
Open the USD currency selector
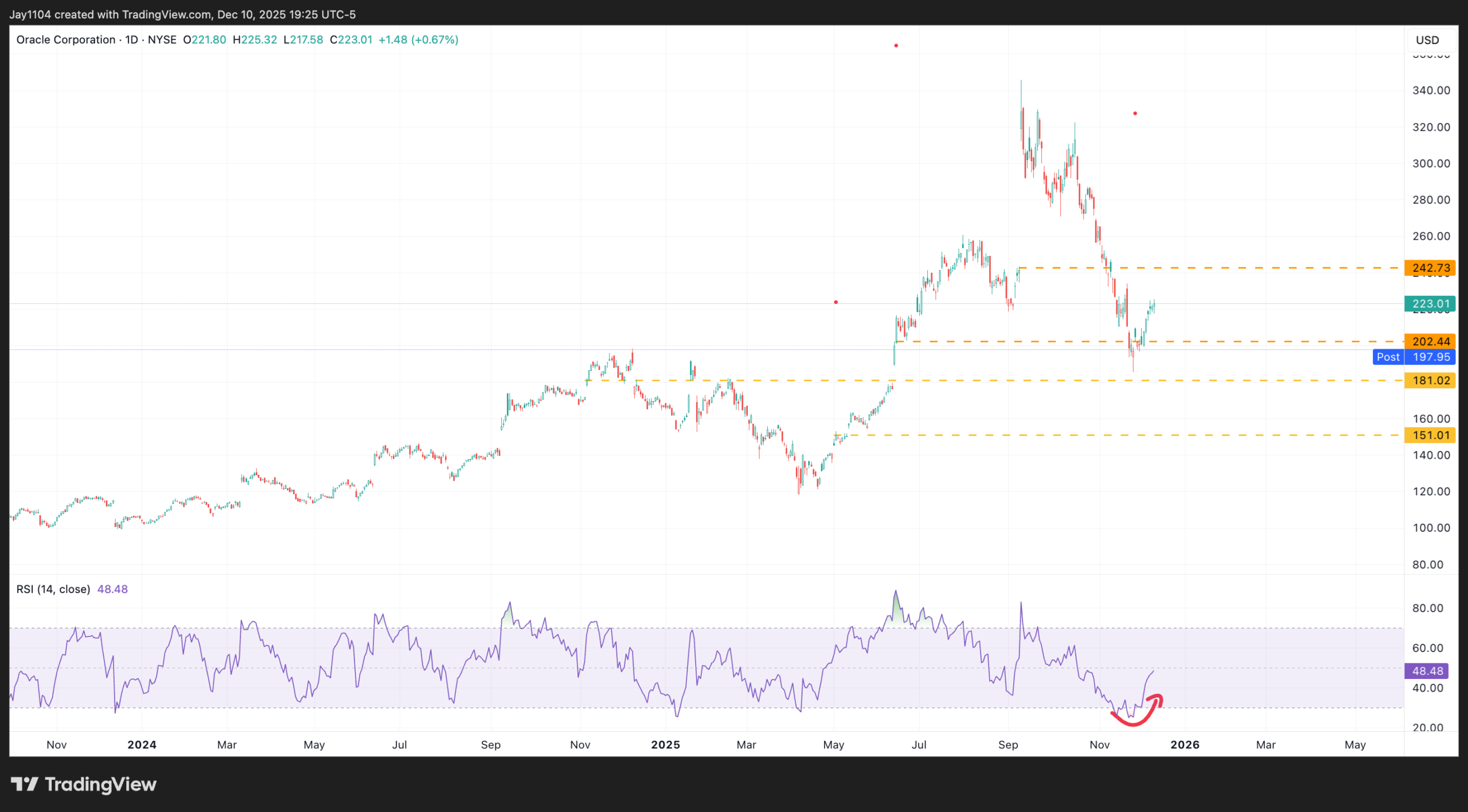1427,40
